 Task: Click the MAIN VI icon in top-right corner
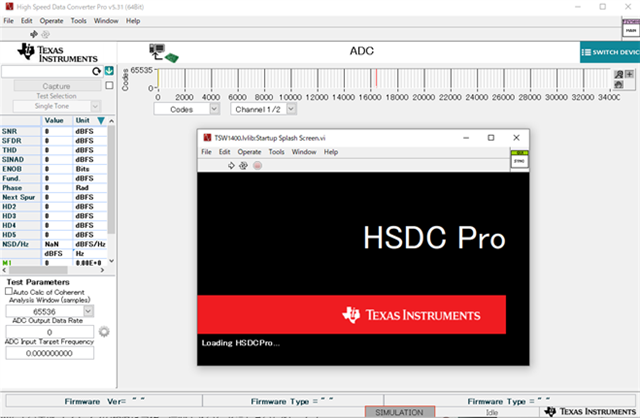pos(631,29)
